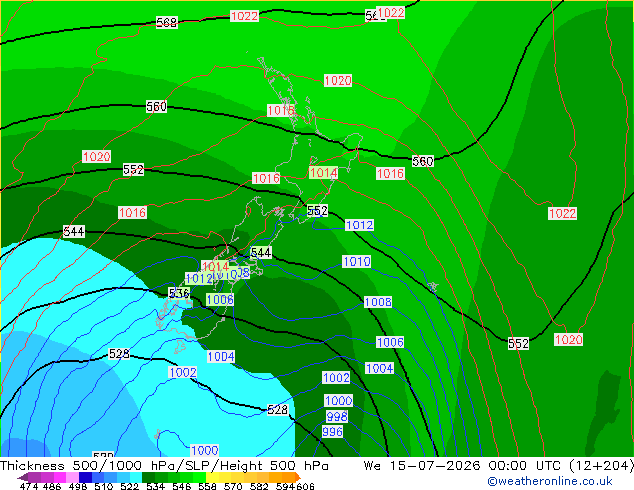The image size is (634, 490).
Task: Click the 1002 label in the cyan area
Action: [183, 372]
